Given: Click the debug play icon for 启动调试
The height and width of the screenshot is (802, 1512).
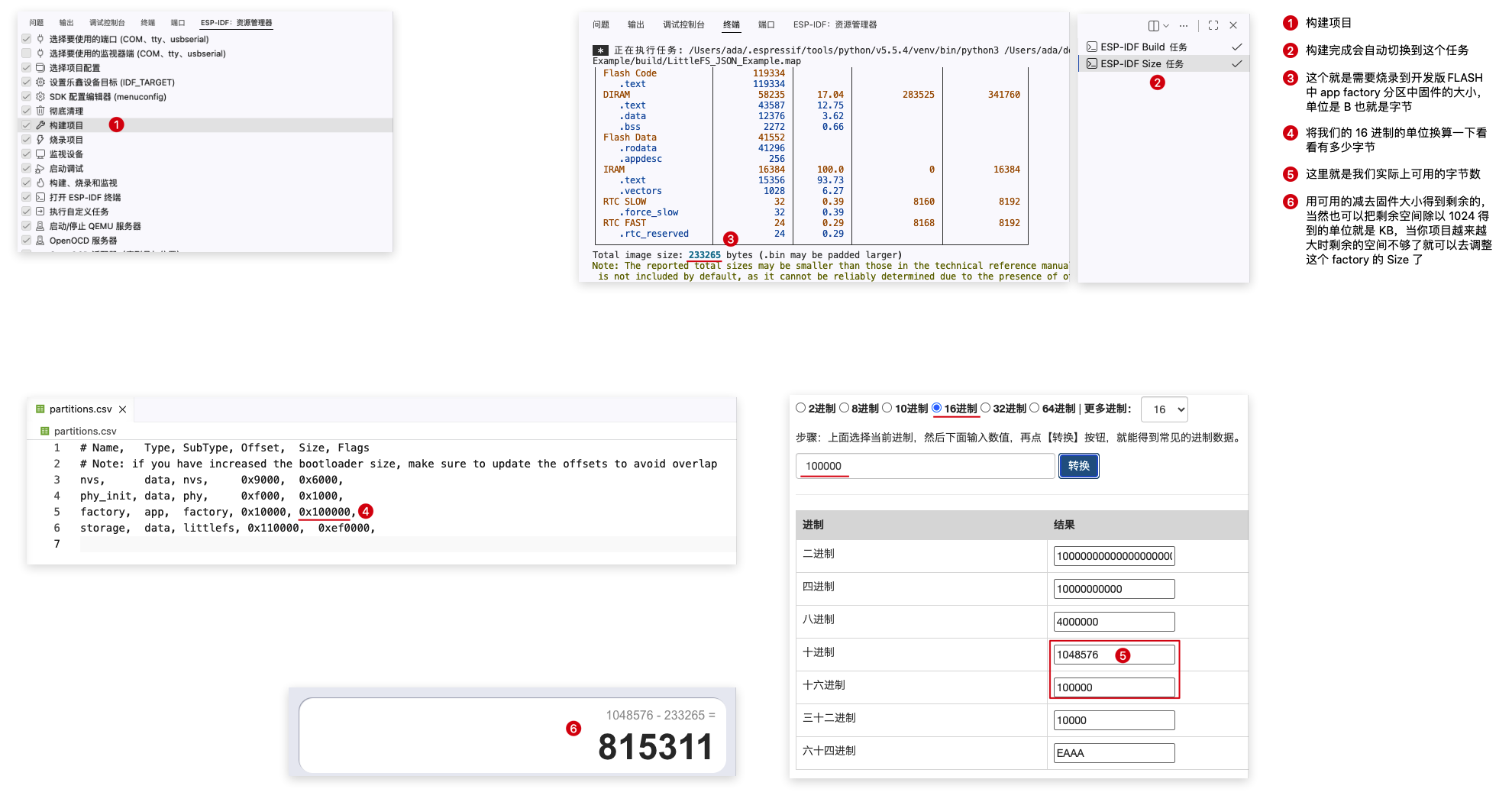Looking at the screenshot, I should pos(40,169).
